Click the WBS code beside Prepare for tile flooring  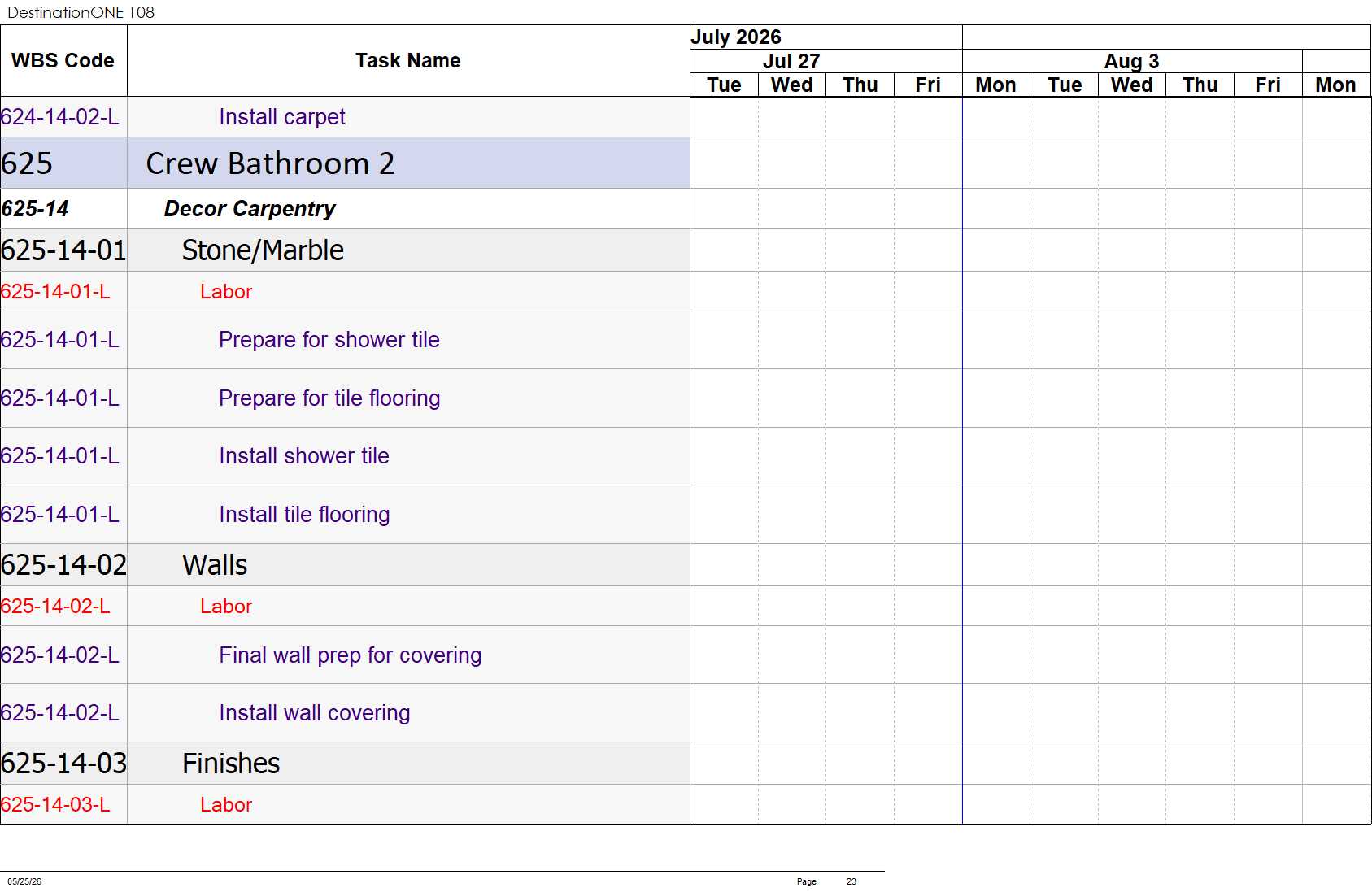(x=60, y=398)
